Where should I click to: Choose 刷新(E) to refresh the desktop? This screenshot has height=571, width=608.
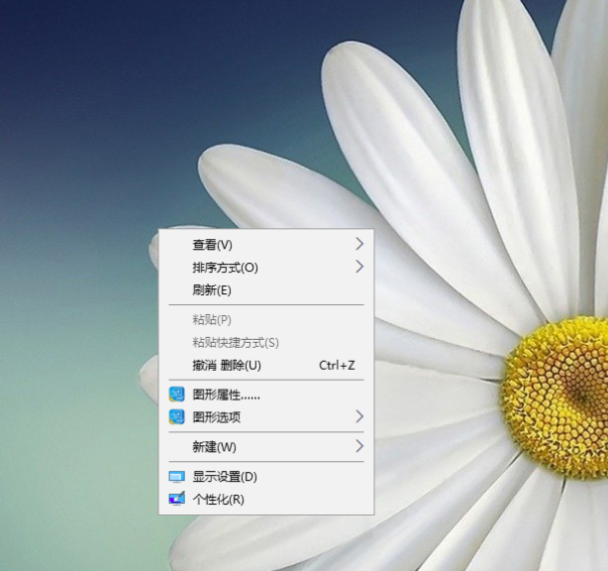click(266, 290)
